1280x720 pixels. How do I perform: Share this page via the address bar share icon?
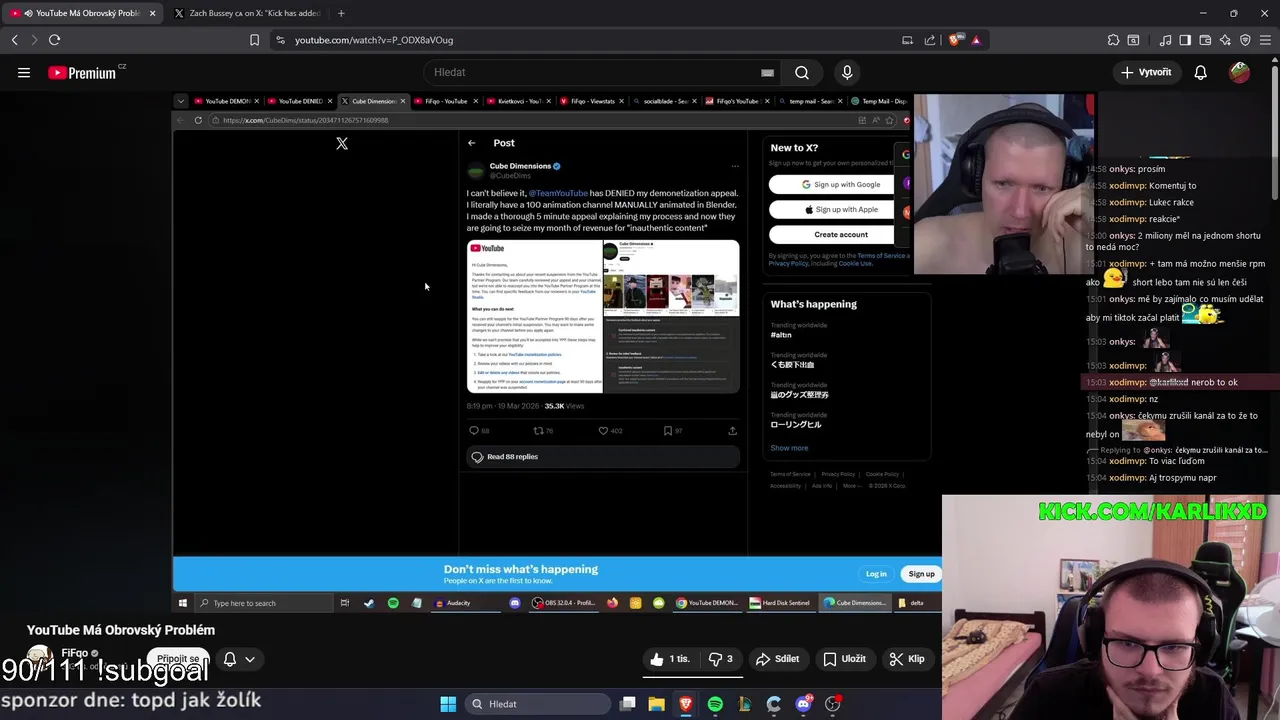coord(930,40)
